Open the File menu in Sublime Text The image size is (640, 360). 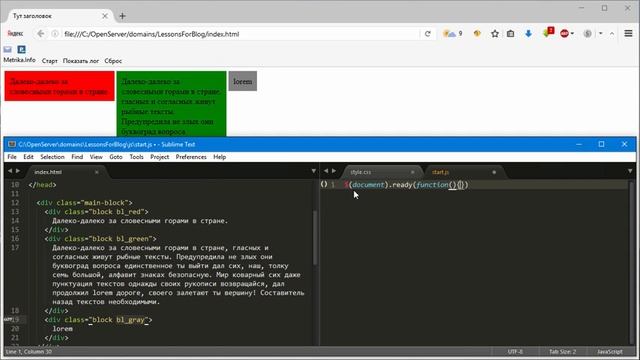pos(12,157)
